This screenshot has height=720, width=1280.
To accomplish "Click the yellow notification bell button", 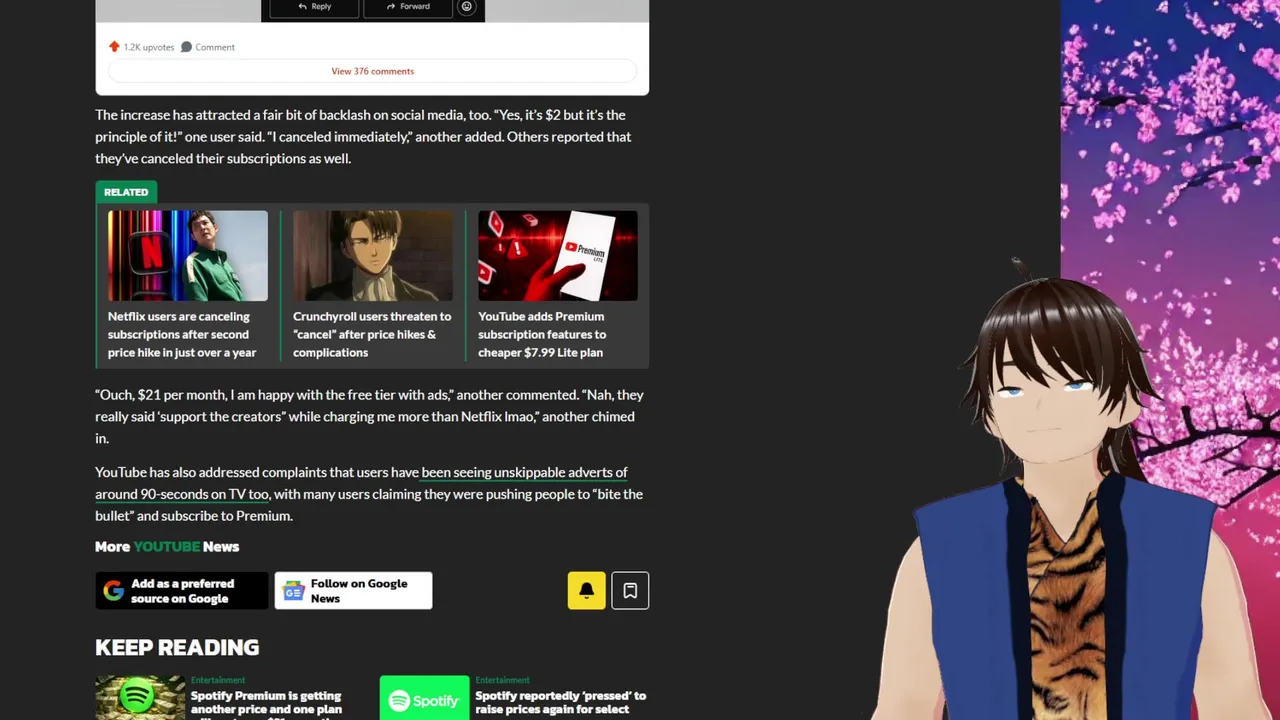I will click(x=587, y=591).
